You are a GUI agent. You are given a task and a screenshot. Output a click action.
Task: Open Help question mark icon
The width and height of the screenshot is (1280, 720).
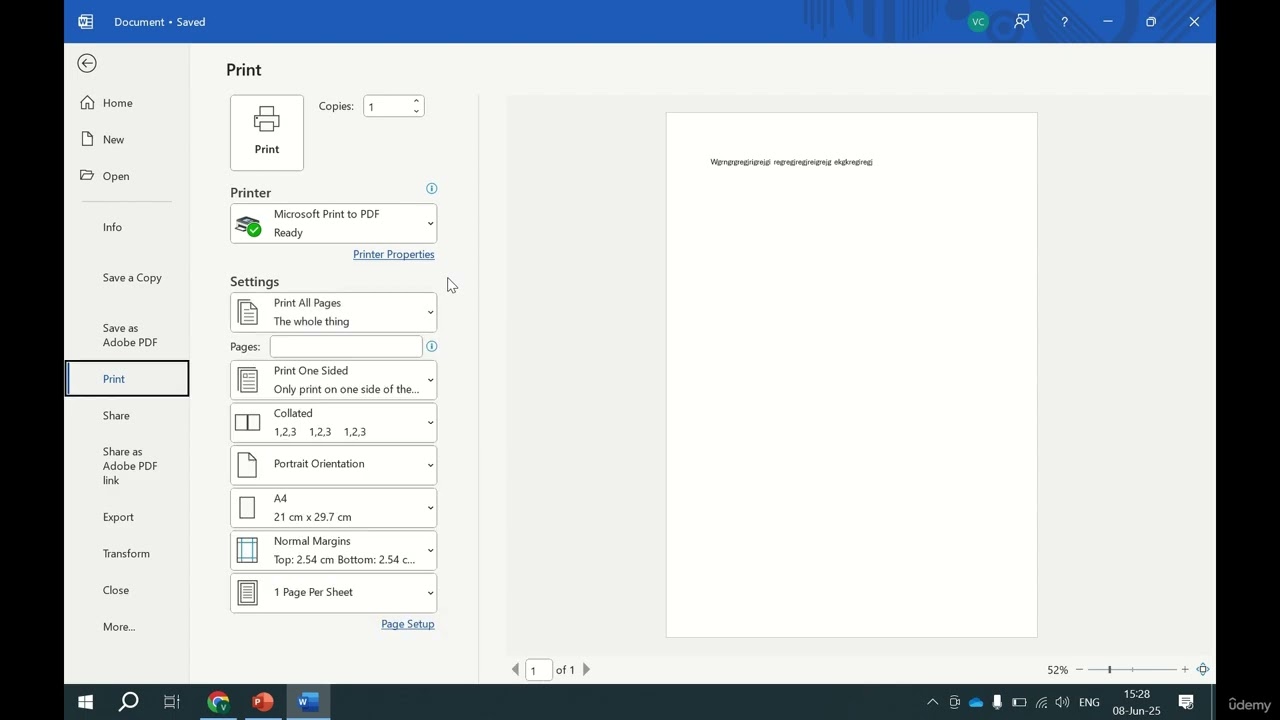pos(1064,22)
